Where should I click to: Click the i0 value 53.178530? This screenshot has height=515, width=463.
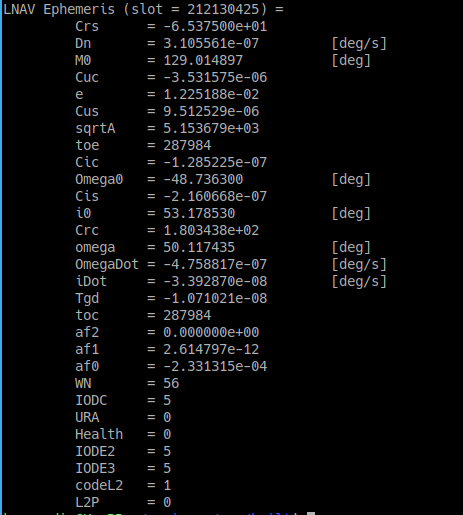(x=199, y=213)
